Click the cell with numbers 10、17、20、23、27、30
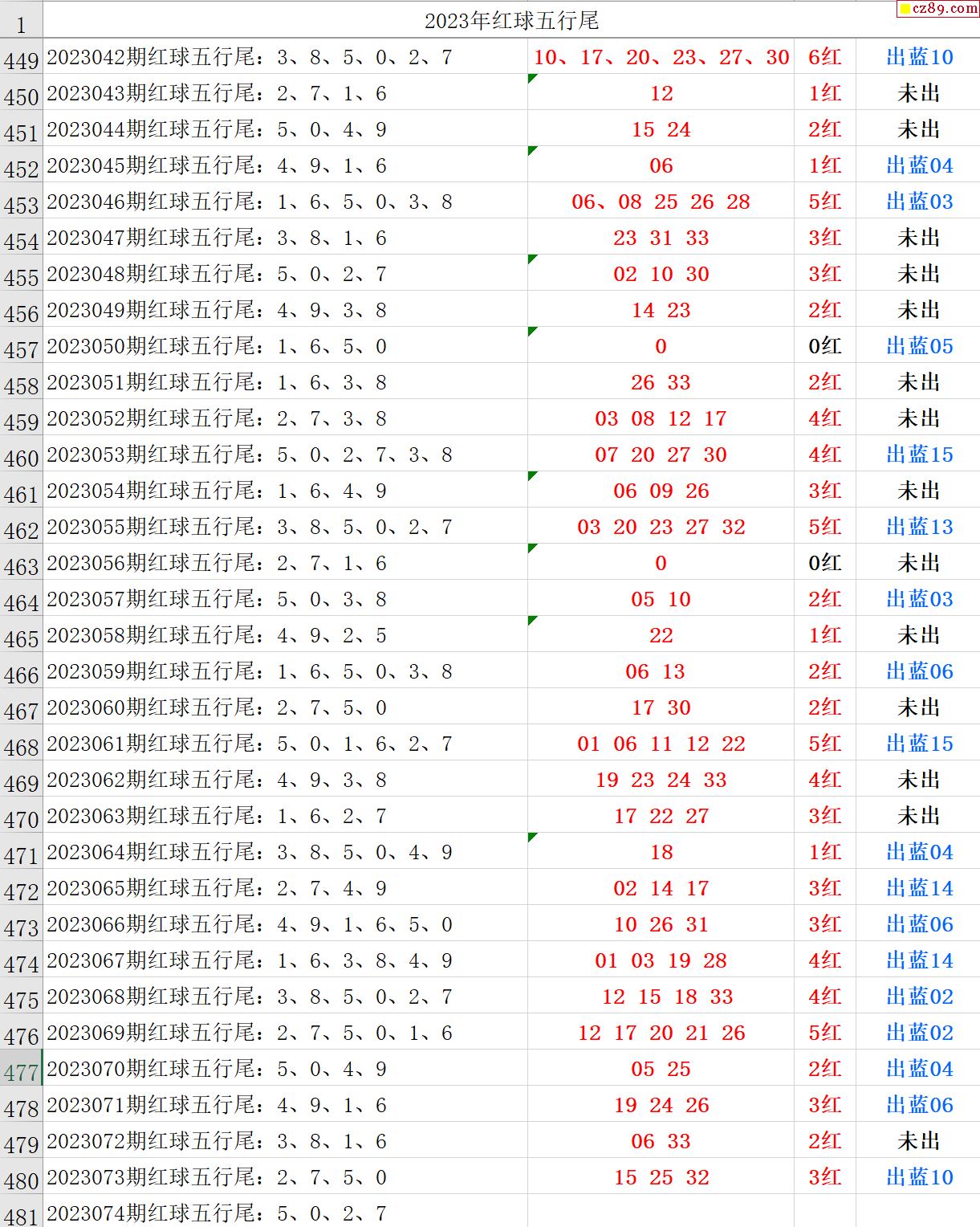980x1227 pixels. [661, 57]
